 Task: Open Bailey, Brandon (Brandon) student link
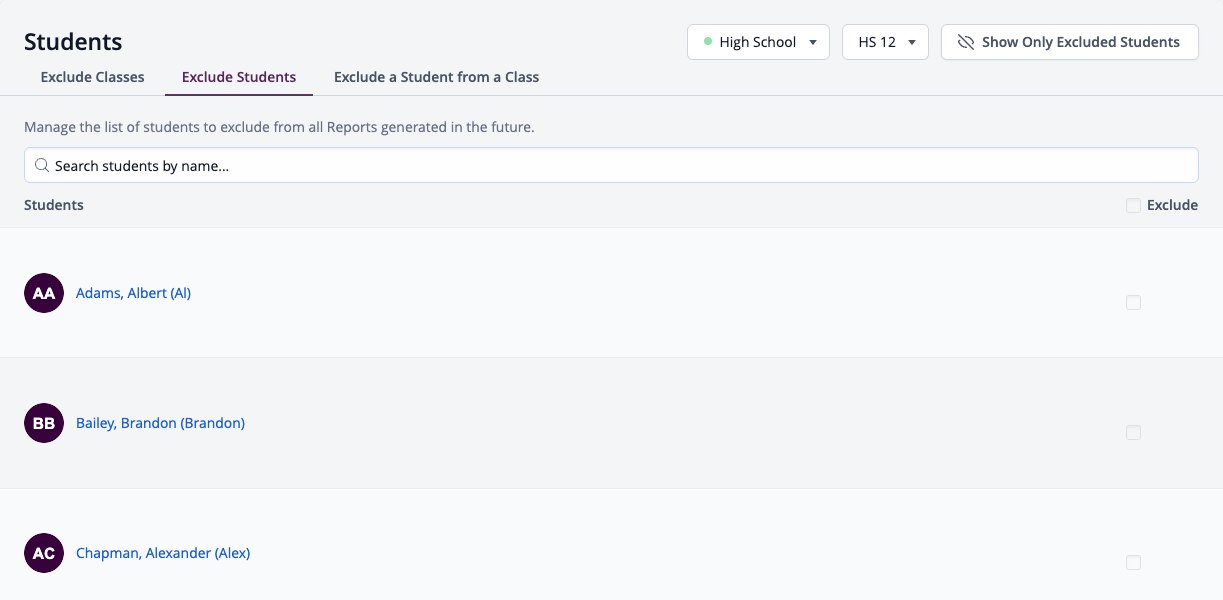[160, 423]
